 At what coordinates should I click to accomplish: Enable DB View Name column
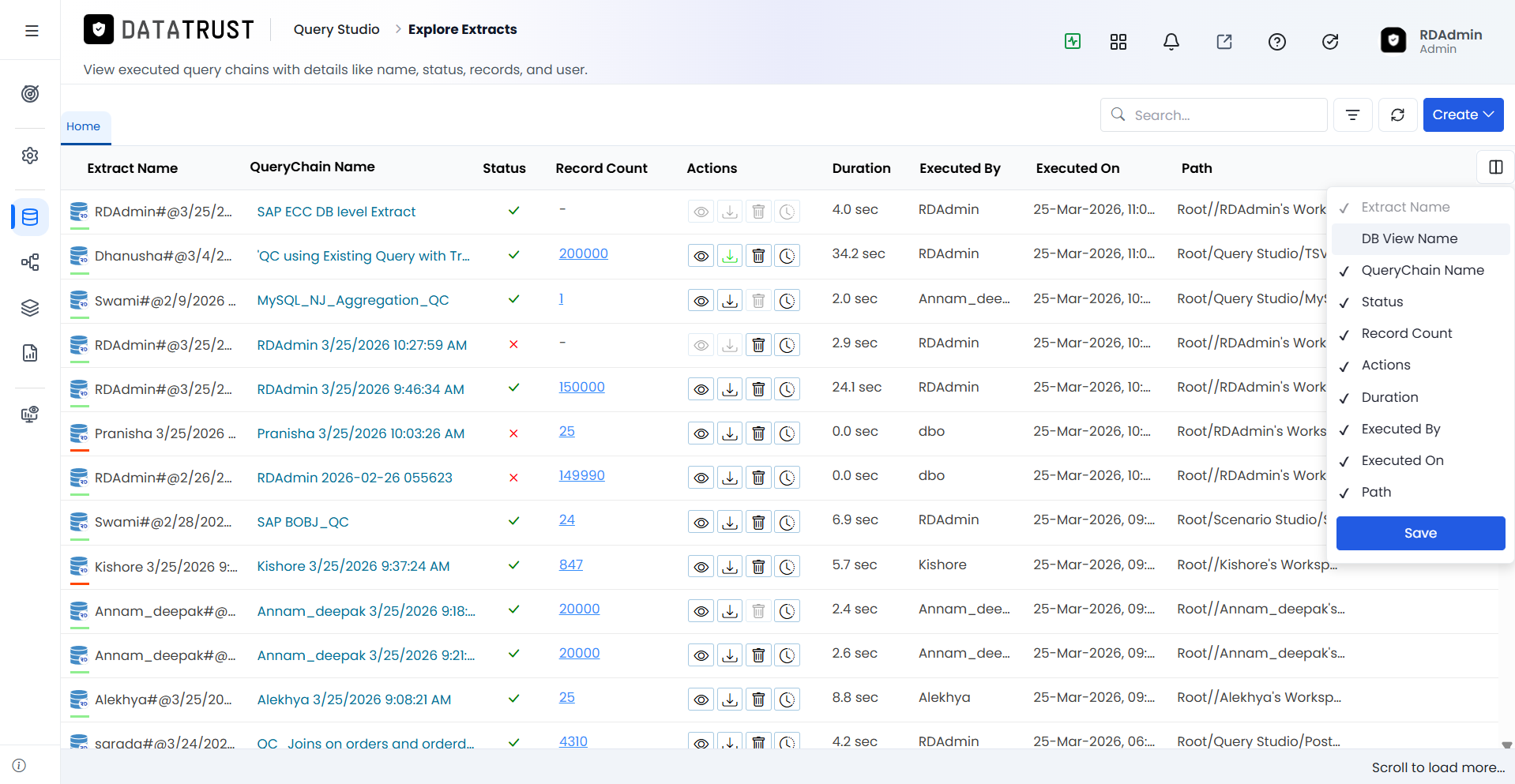pos(1420,238)
